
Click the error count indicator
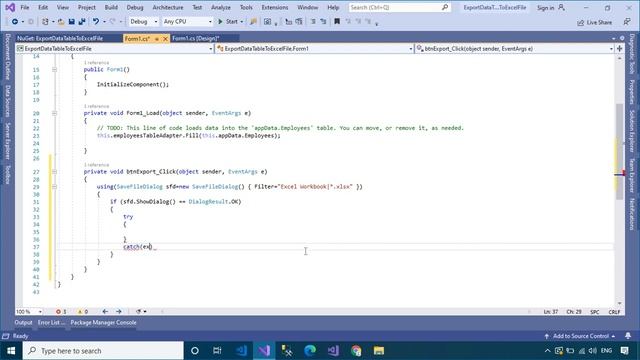(61, 312)
